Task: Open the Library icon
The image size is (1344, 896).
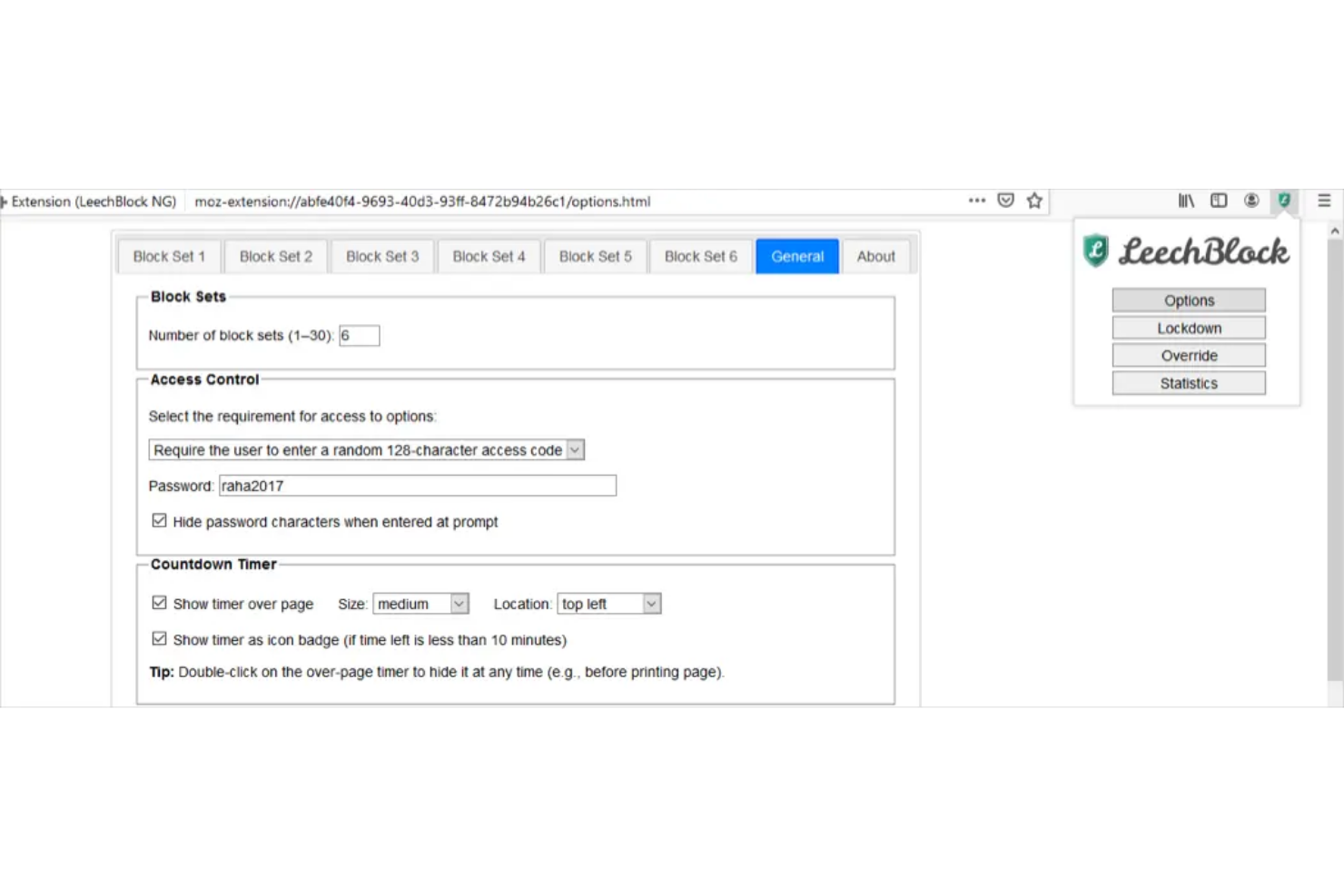Action: click(1186, 201)
